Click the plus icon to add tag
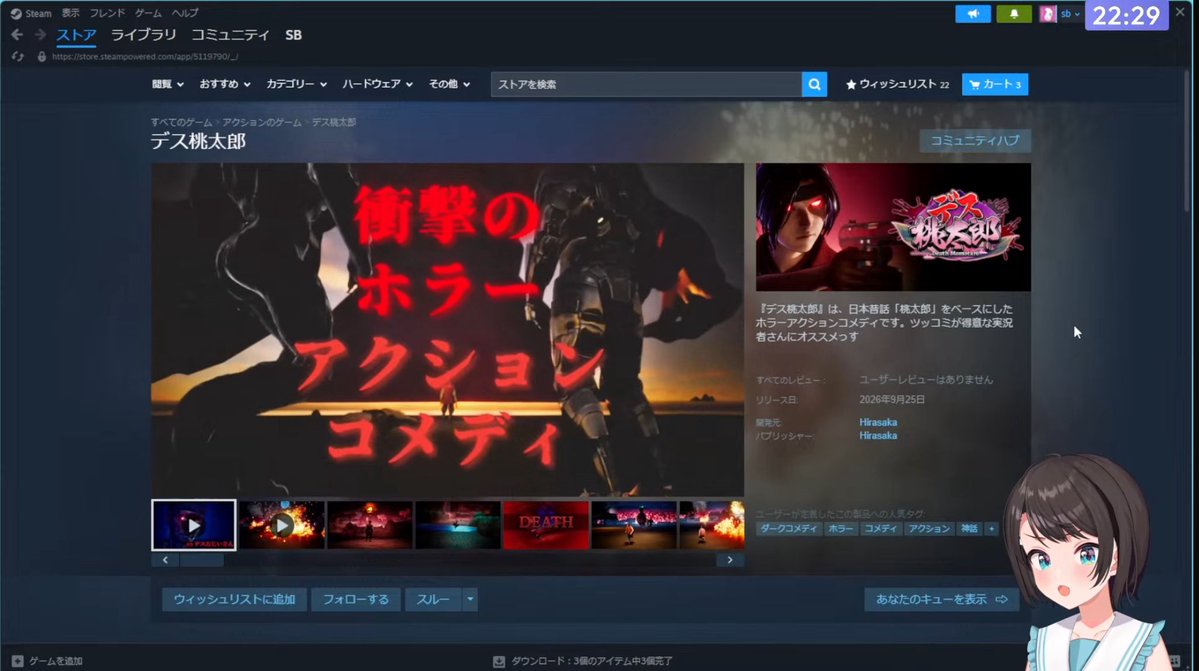This screenshot has height=671, width=1199. (992, 529)
